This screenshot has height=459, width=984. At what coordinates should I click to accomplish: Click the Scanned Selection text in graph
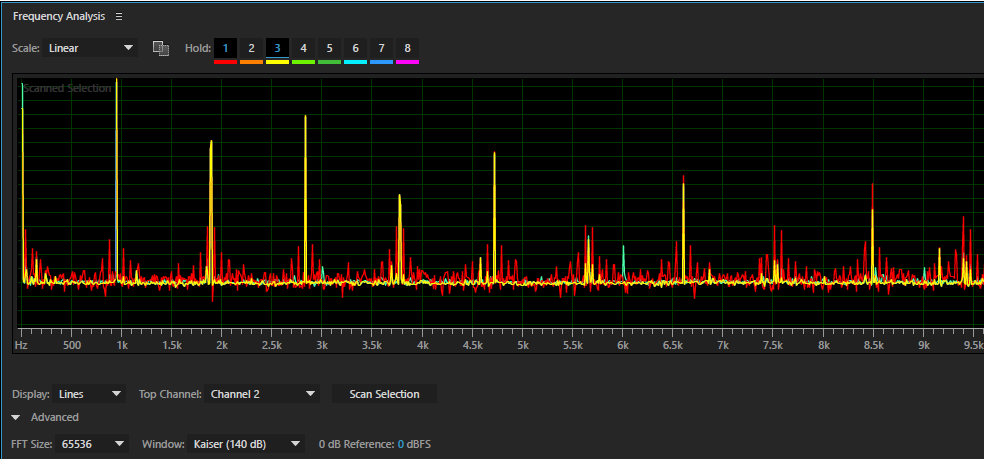pyautogui.click(x=67, y=89)
